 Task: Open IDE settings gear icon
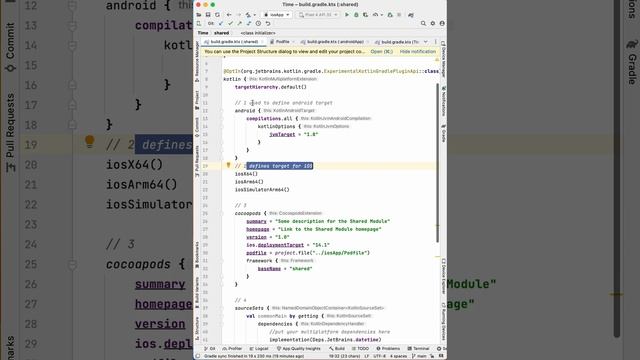click(x=433, y=24)
